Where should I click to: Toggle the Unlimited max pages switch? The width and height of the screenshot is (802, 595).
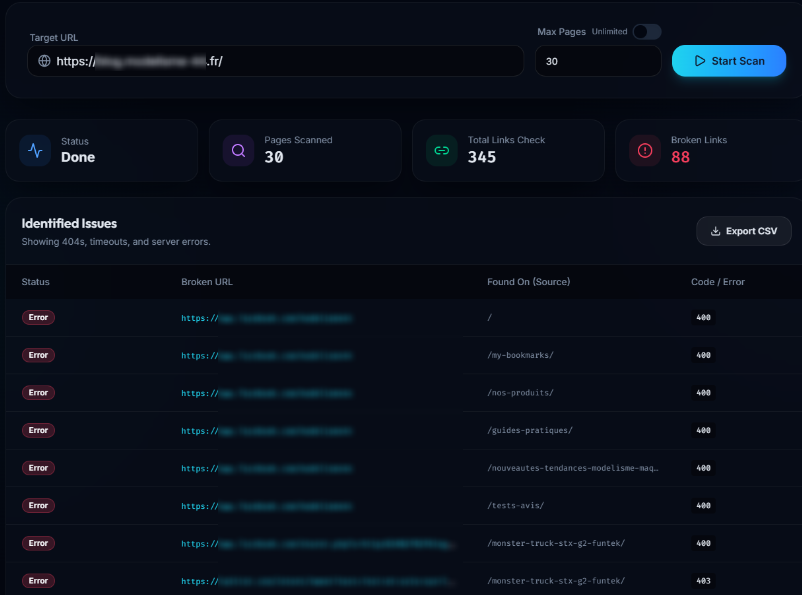click(x=646, y=32)
